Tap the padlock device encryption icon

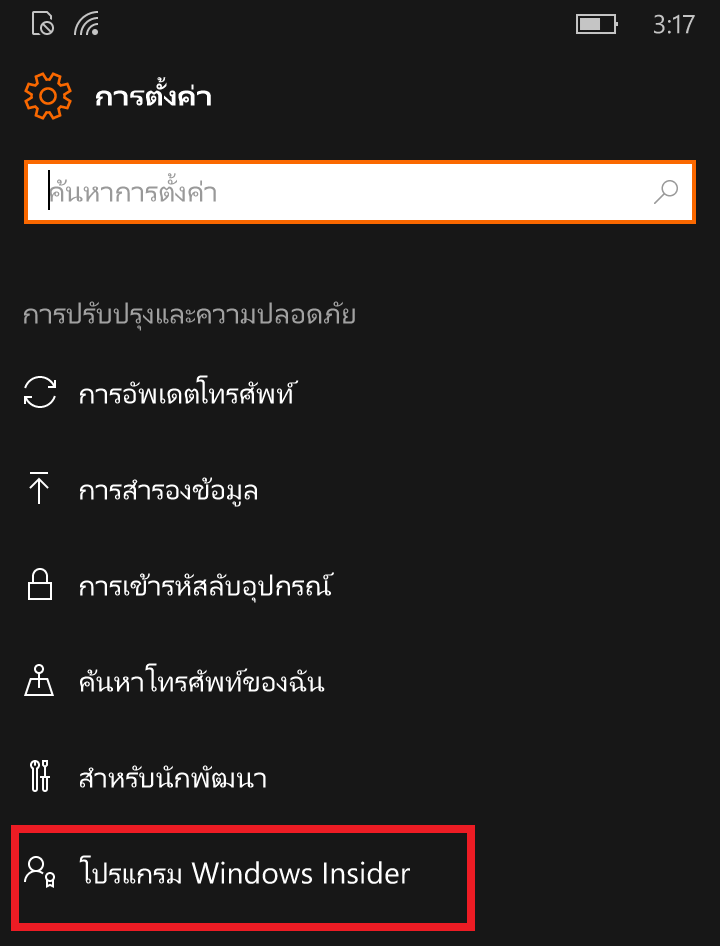(x=40, y=583)
